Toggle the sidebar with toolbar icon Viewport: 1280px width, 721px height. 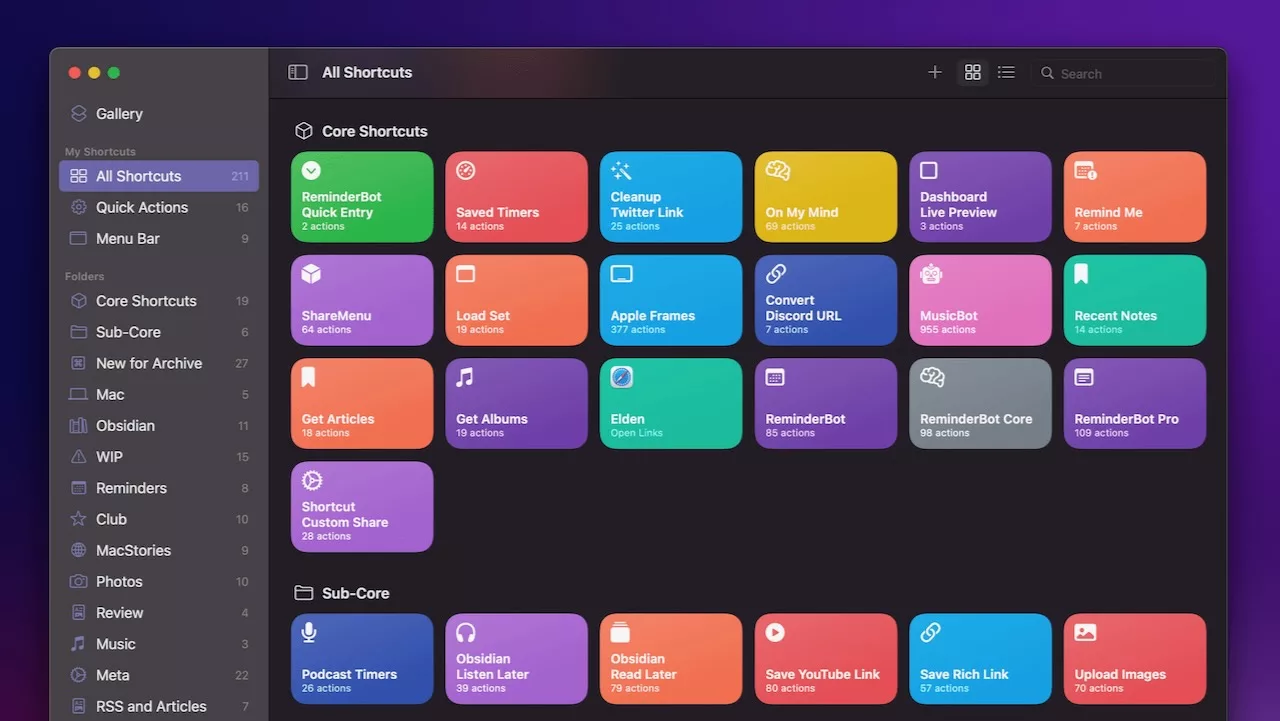pyautogui.click(x=298, y=72)
